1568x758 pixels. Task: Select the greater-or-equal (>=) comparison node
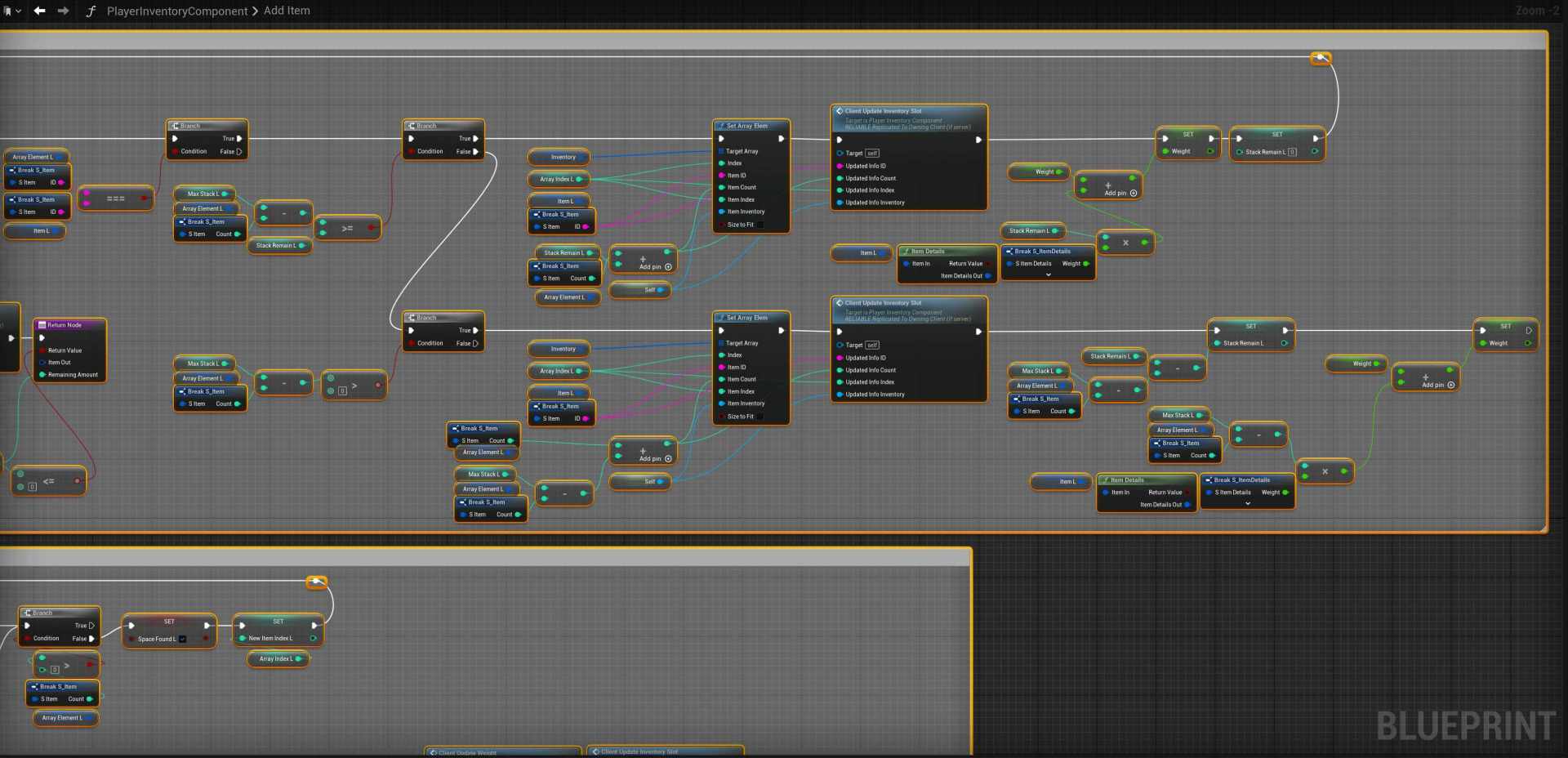point(347,229)
